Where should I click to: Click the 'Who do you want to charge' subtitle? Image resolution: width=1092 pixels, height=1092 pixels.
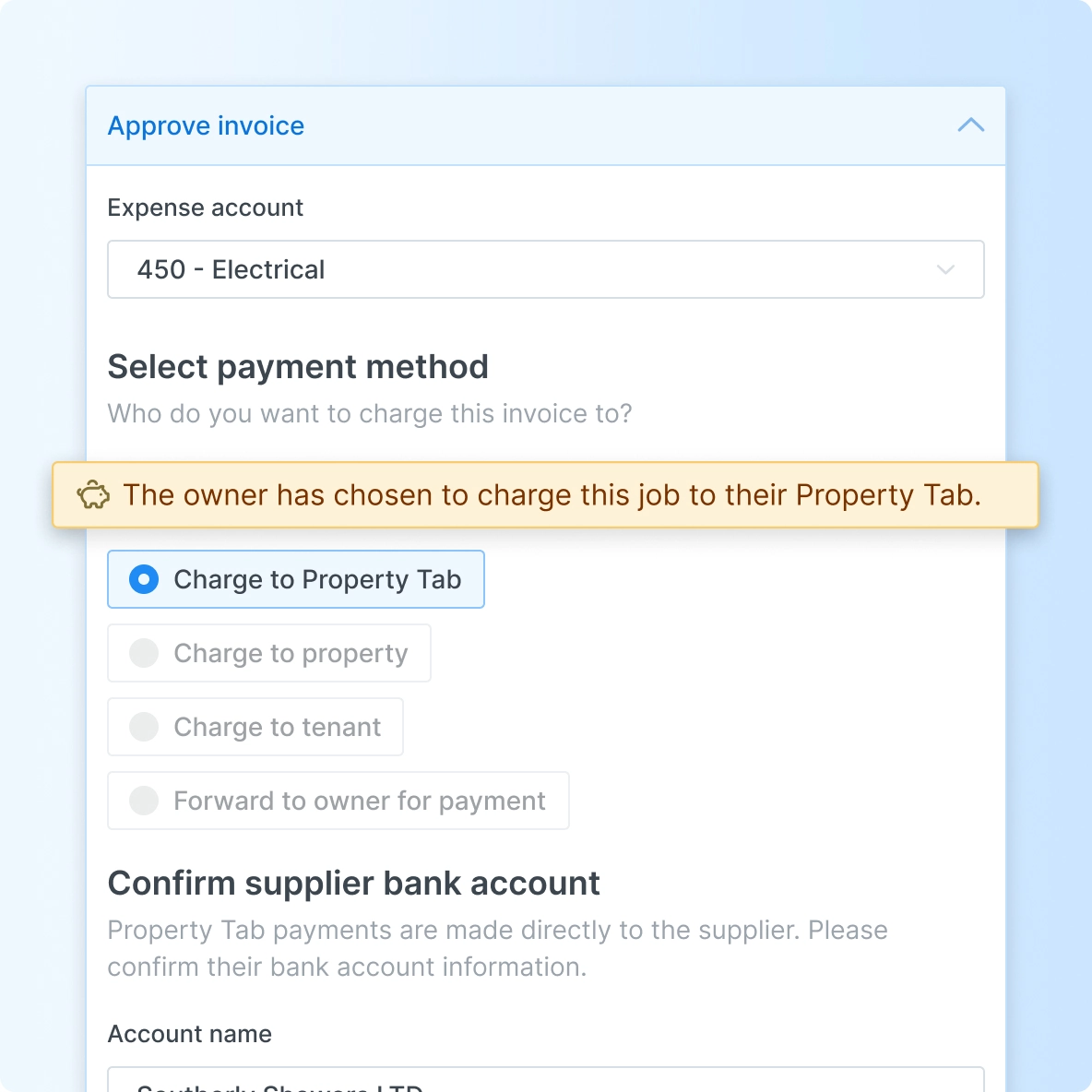(370, 413)
